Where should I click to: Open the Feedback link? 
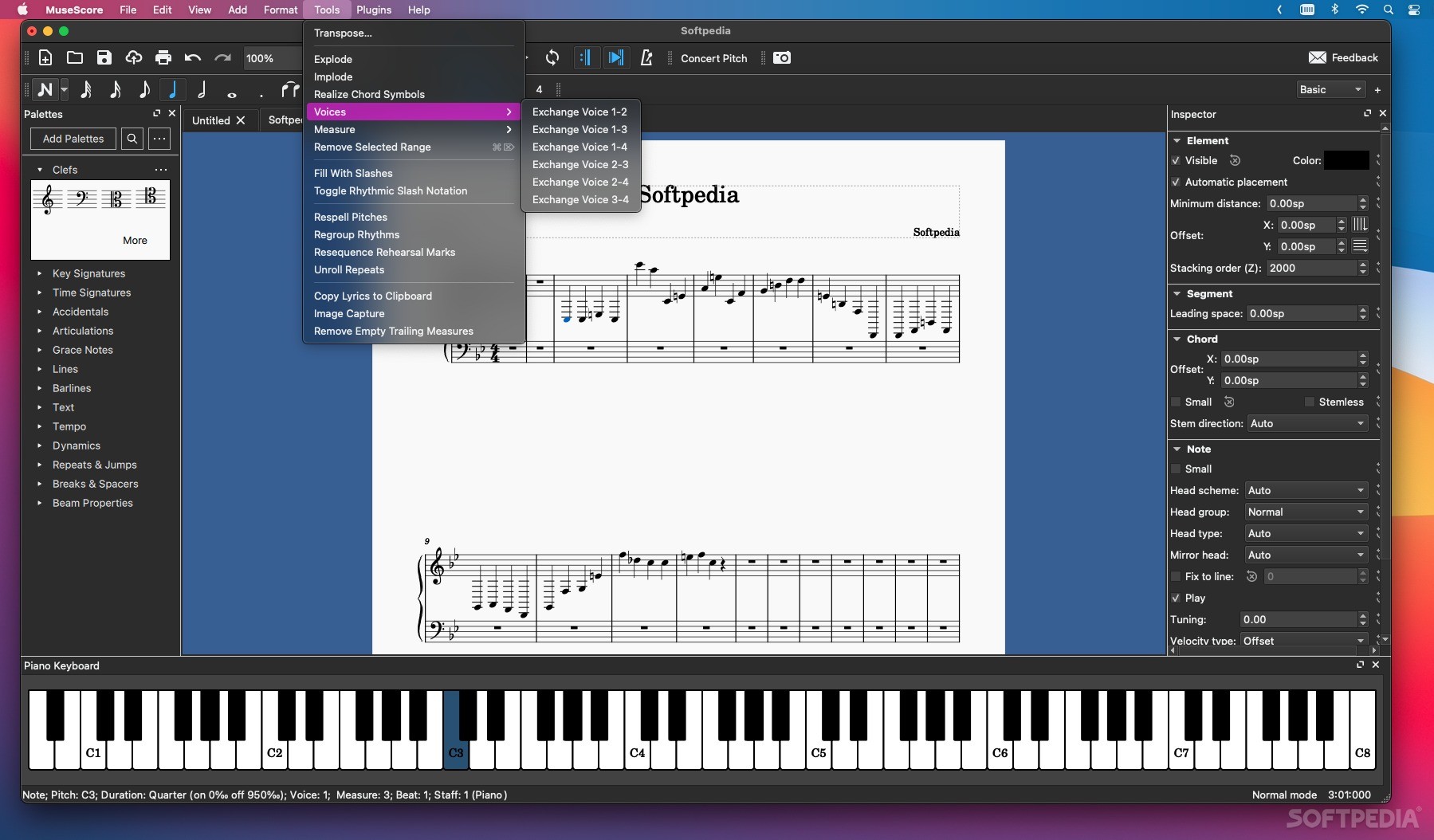pyautogui.click(x=1343, y=57)
